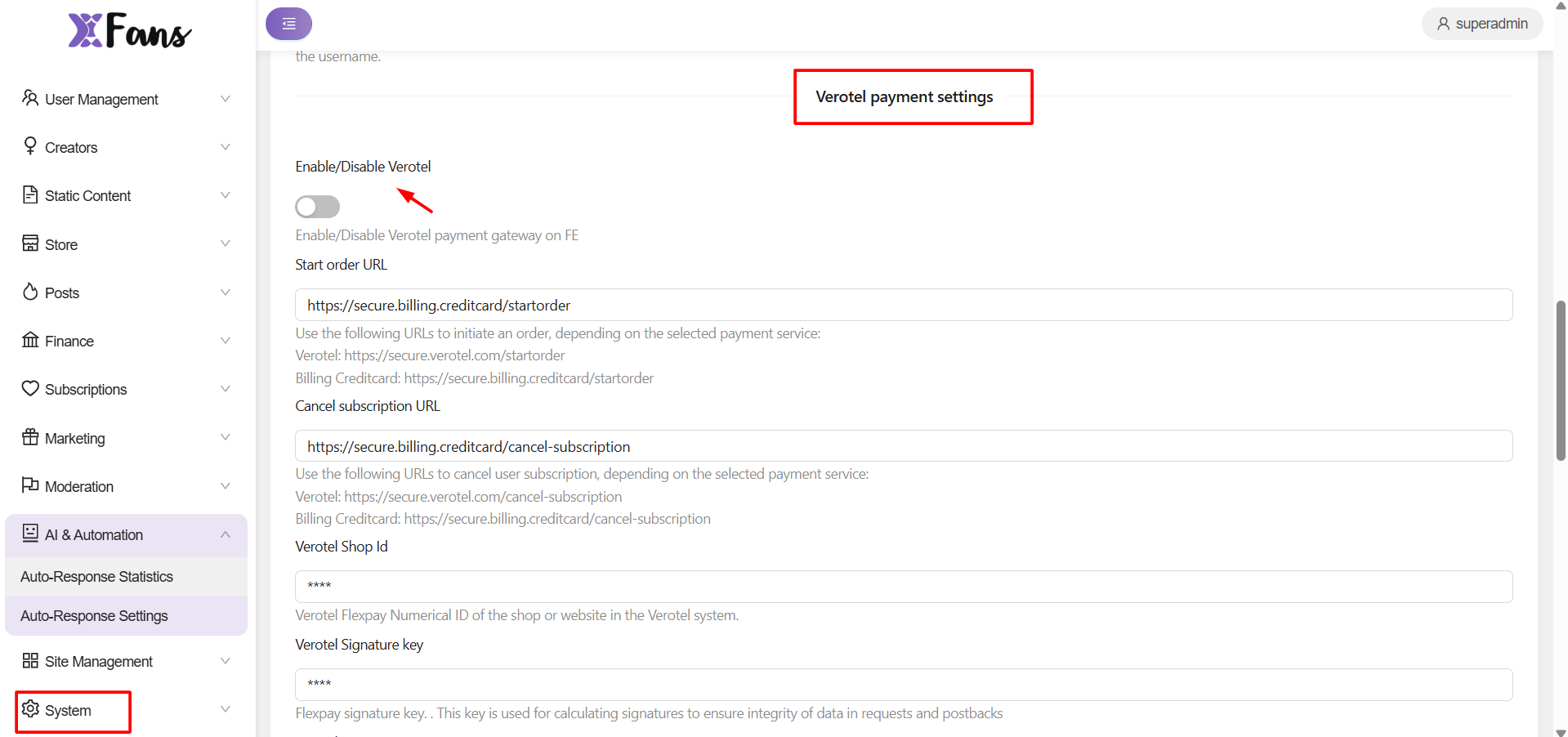This screenshot has width=1568, height=737.
Task: Click the Verotel Shop Id field
Action: pos(903,586)
